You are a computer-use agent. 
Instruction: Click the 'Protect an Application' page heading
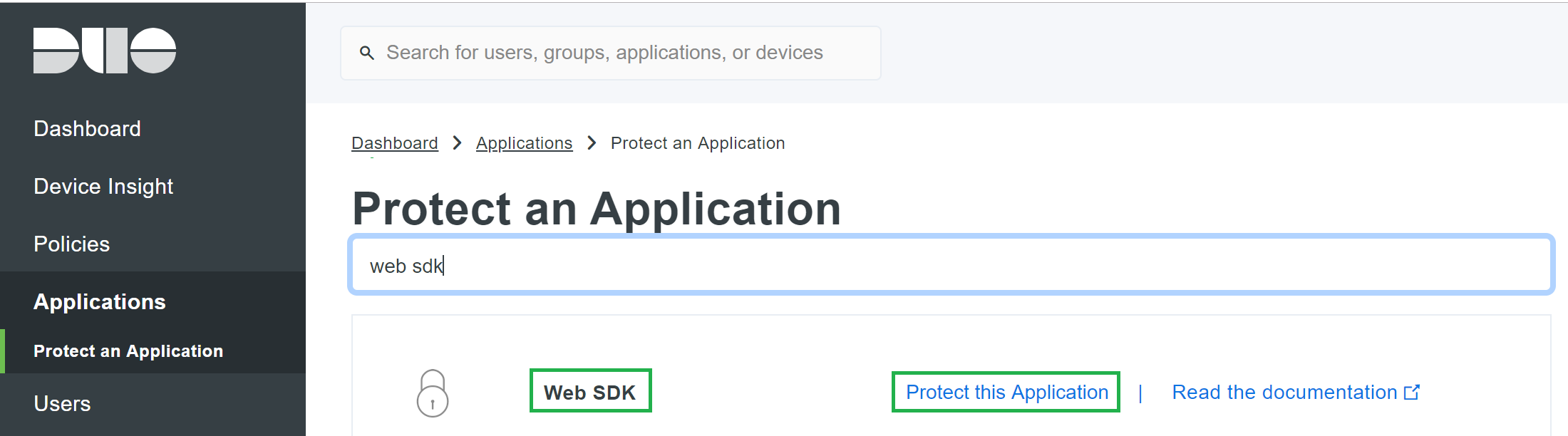597,209
